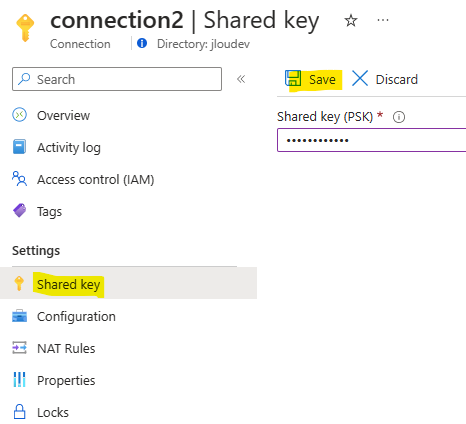Click the Discard X icon
The image size is (466, 424).
click(x=360, y=79)
